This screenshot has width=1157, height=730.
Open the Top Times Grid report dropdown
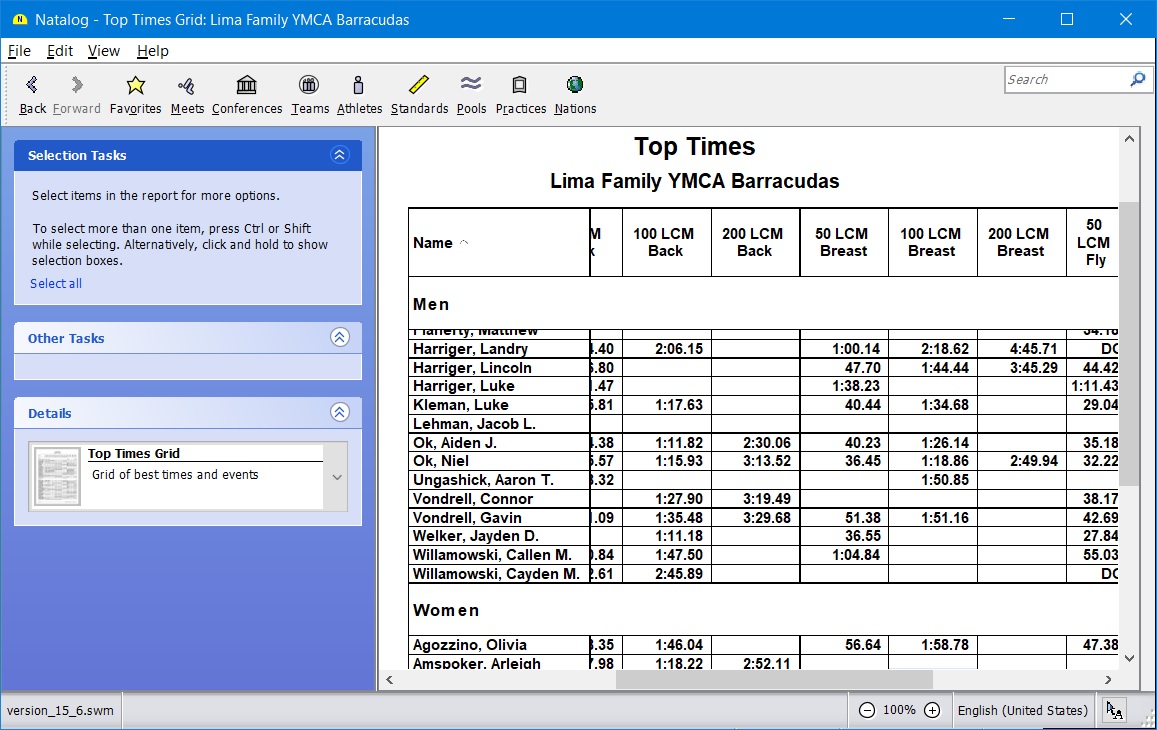(337, 477)
